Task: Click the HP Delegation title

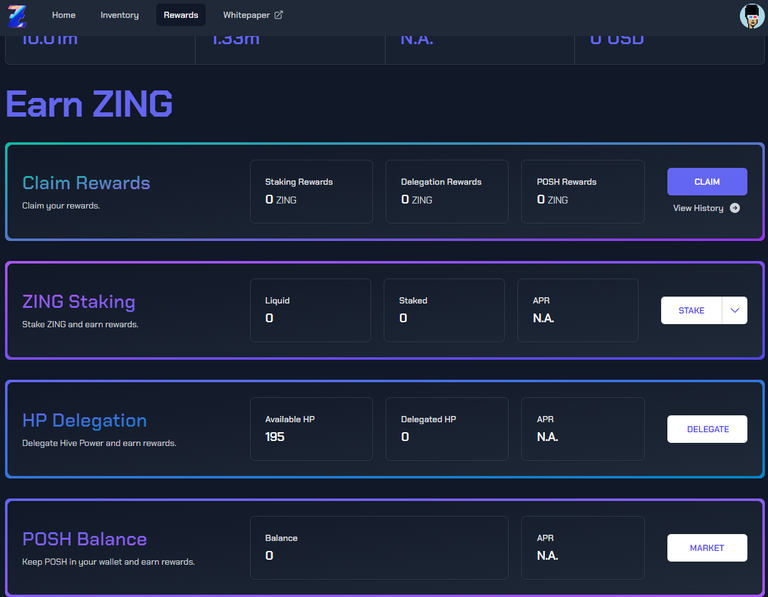Action: point(84,420)
